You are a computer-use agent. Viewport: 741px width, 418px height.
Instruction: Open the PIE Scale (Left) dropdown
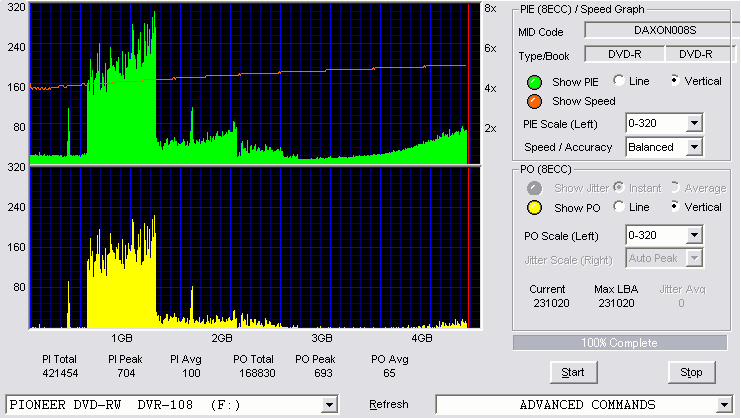[694, 124]
